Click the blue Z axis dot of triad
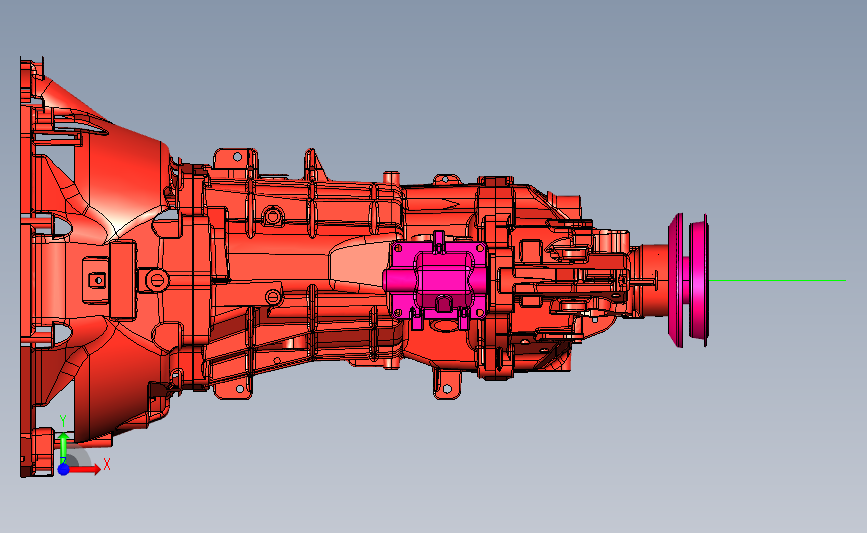This screenshot has width=867, height=533. (x=64, y=469)
